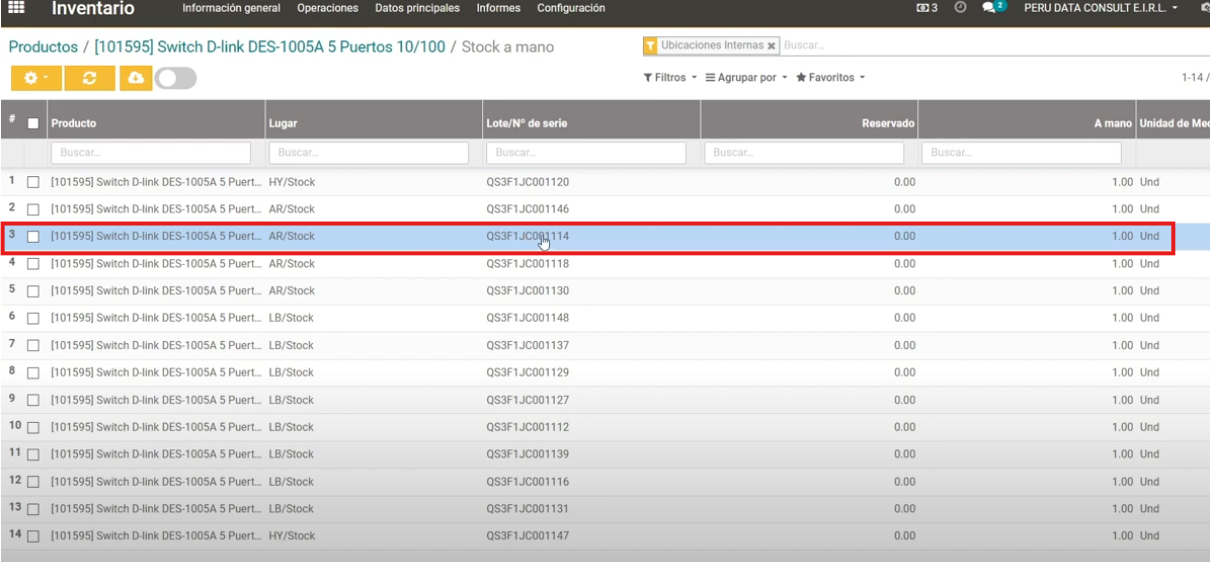This screenshot has height=562, width=1210.
Task: Open the chat messages icon
Action: click(989, 8)
